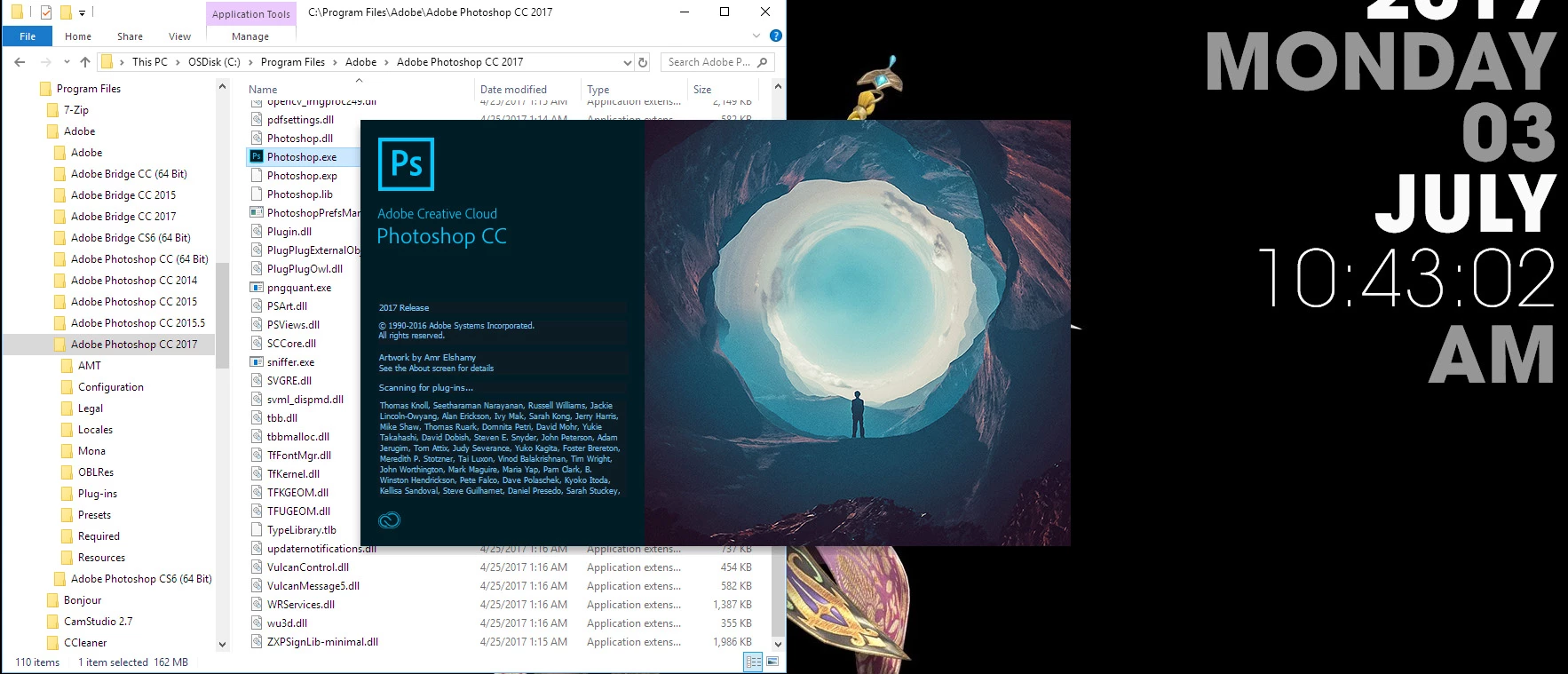Screen dimensions: 1568x674
Task: Click sniffer.exe file icon
Action: click(x=257, y=362)
